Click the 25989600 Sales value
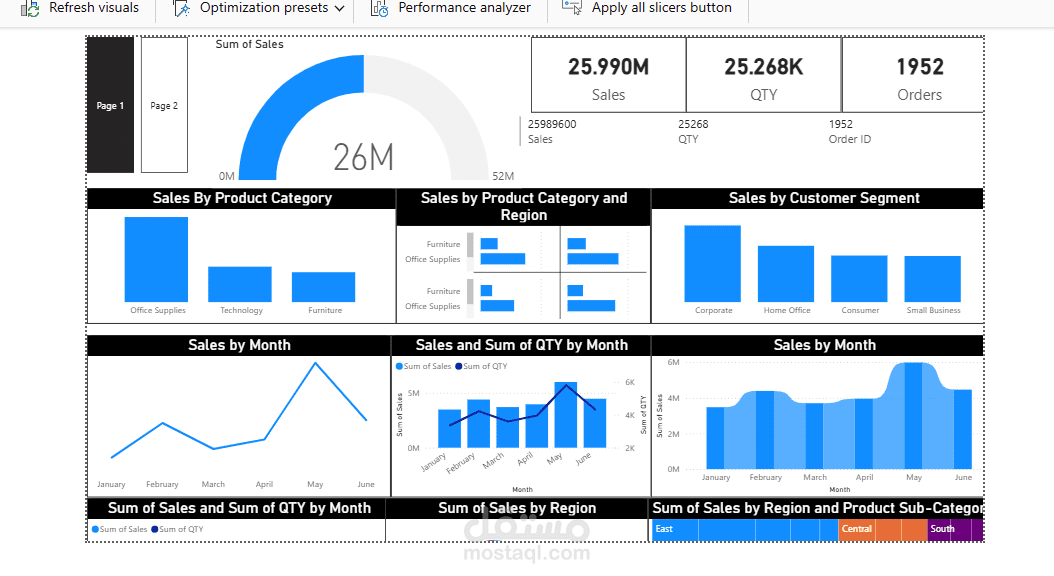This screenshot has width=1054, height=576. pyautogui.click(x=552, y=124)
